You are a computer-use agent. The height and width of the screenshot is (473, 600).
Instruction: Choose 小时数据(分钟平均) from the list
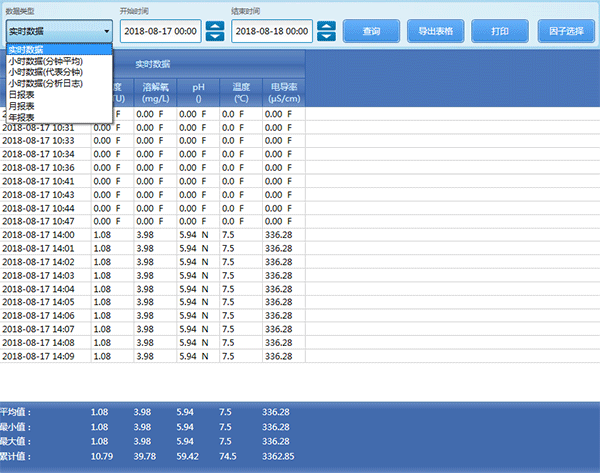pos(59,61)
